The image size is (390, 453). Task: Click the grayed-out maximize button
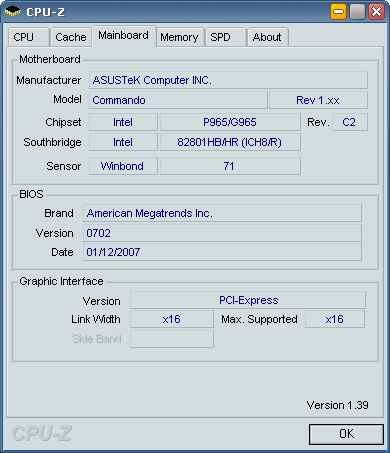[357, 12]
